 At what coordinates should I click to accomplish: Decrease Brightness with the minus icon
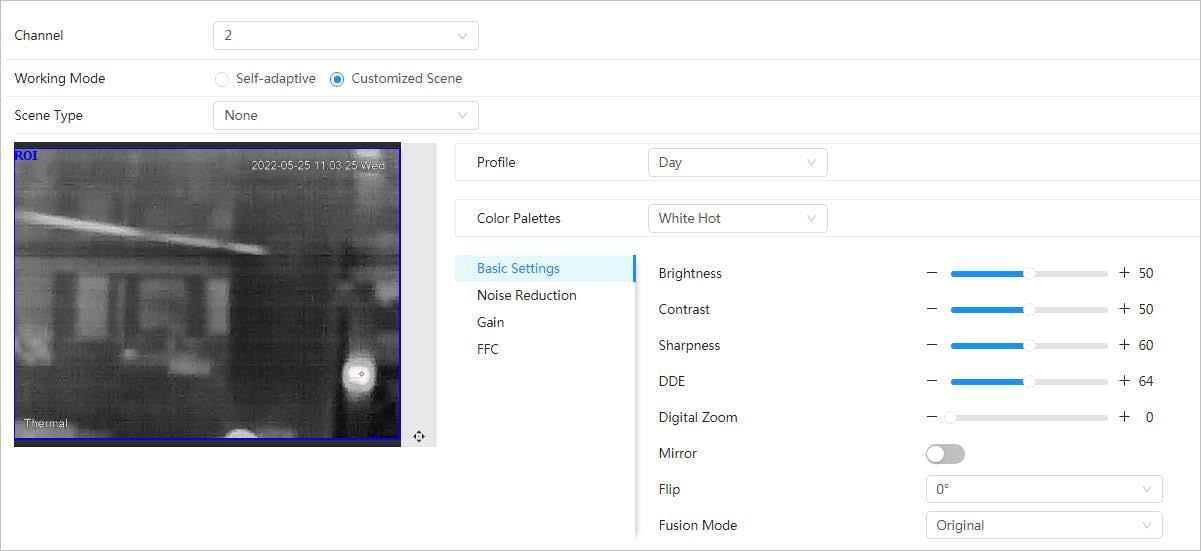(932, 273)
